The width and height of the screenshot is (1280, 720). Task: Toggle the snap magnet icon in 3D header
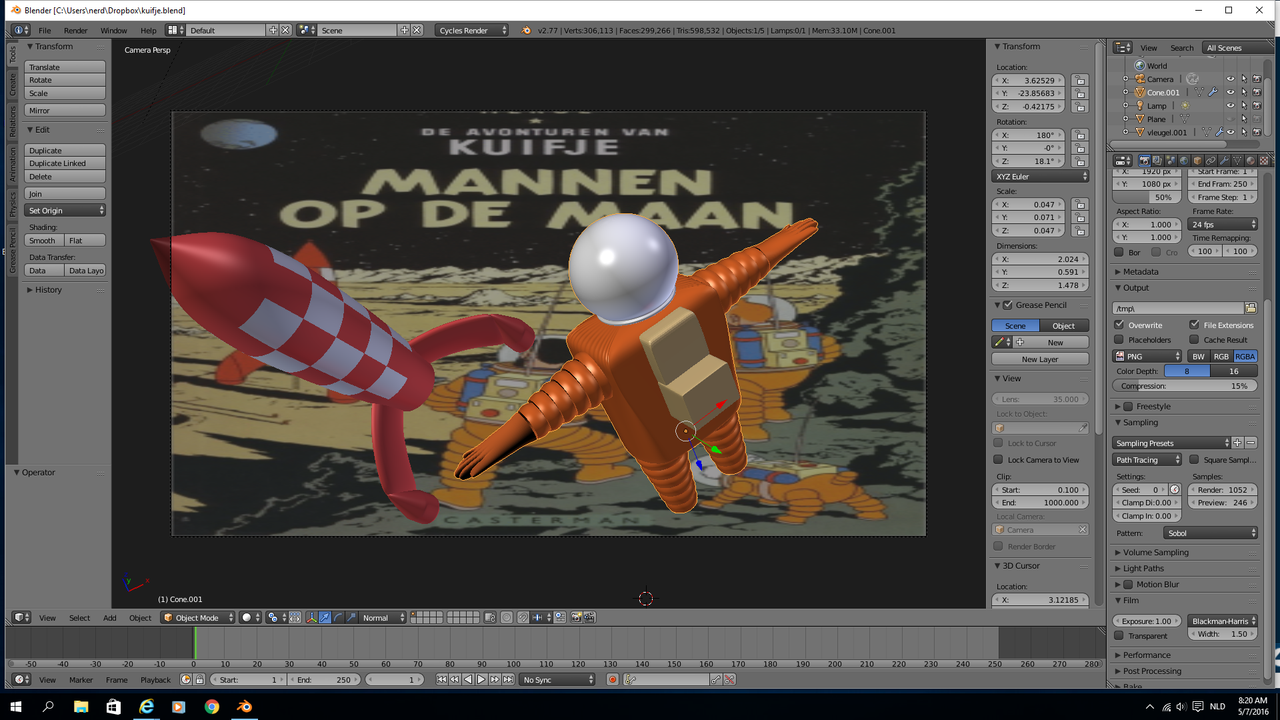point(523,618)
